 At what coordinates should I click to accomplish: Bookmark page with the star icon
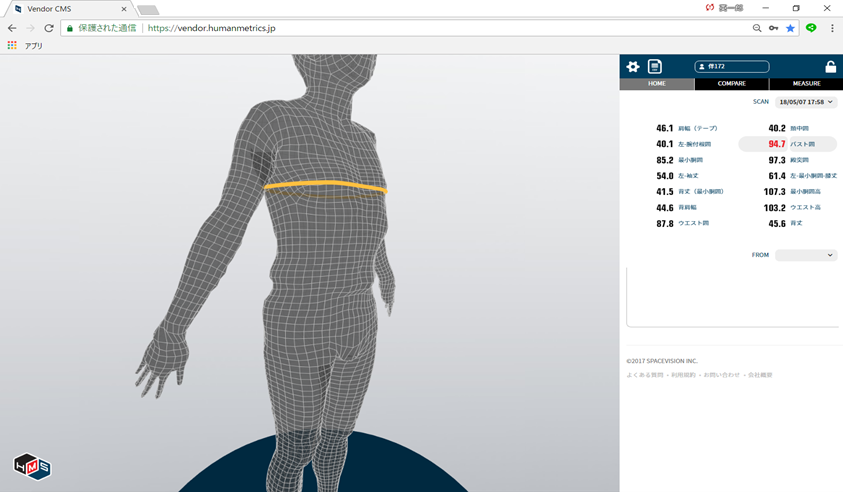click(x=790, y=28)
